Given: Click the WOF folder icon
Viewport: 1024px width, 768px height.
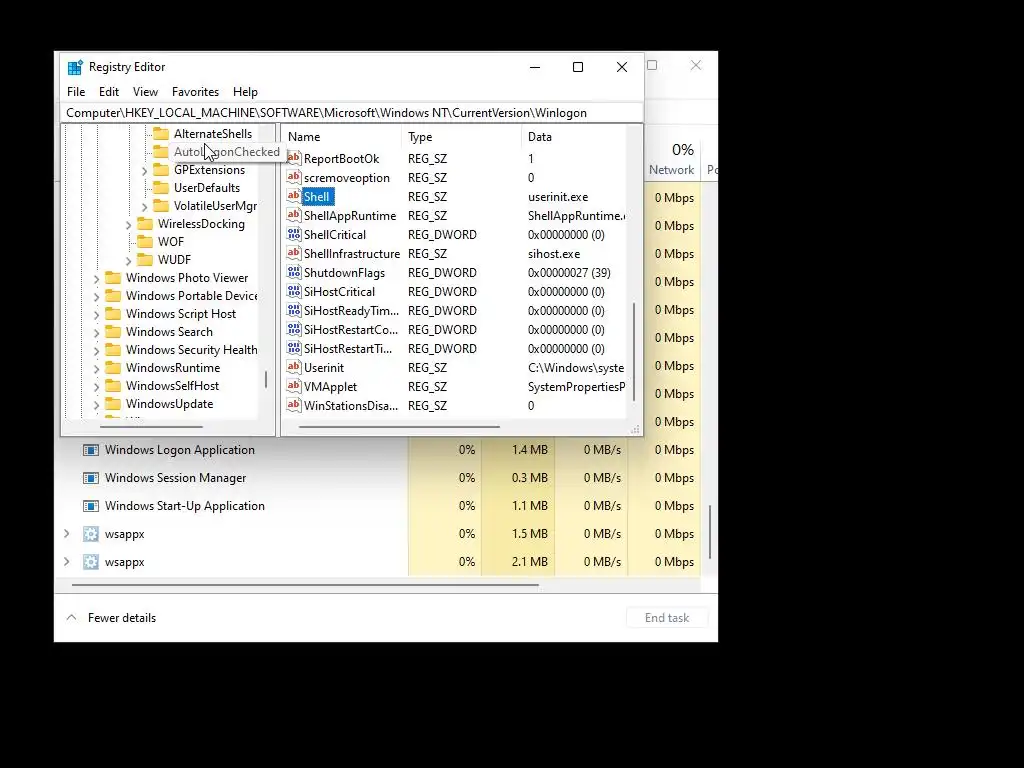Looking at the screenshot, I should pyautogui.click(x=145, y=242).
